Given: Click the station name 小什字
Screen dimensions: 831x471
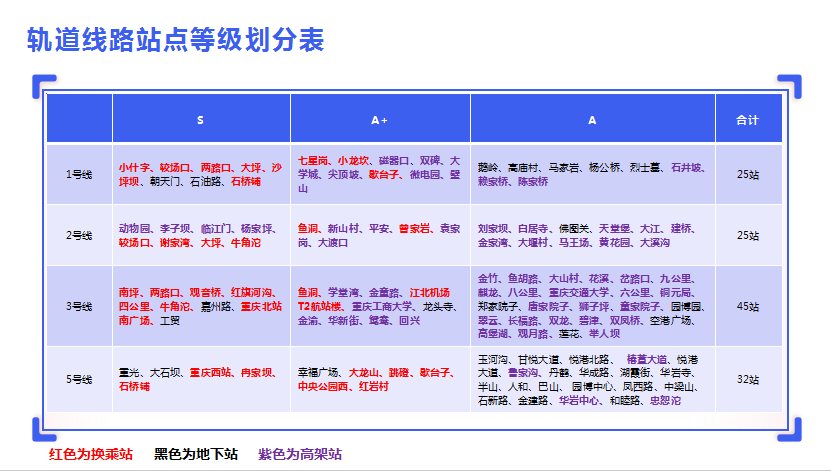Looking at the screenshot, I should point(134,168).
